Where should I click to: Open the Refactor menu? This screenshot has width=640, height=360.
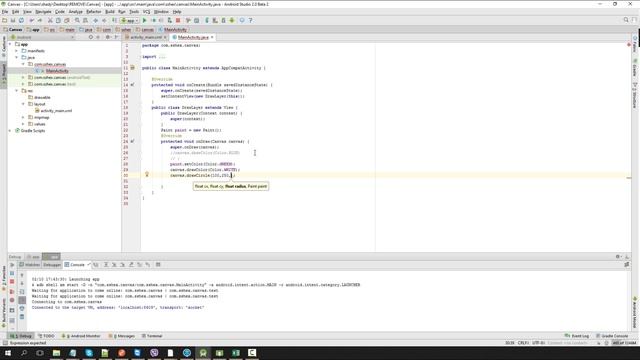click(93, 12)
